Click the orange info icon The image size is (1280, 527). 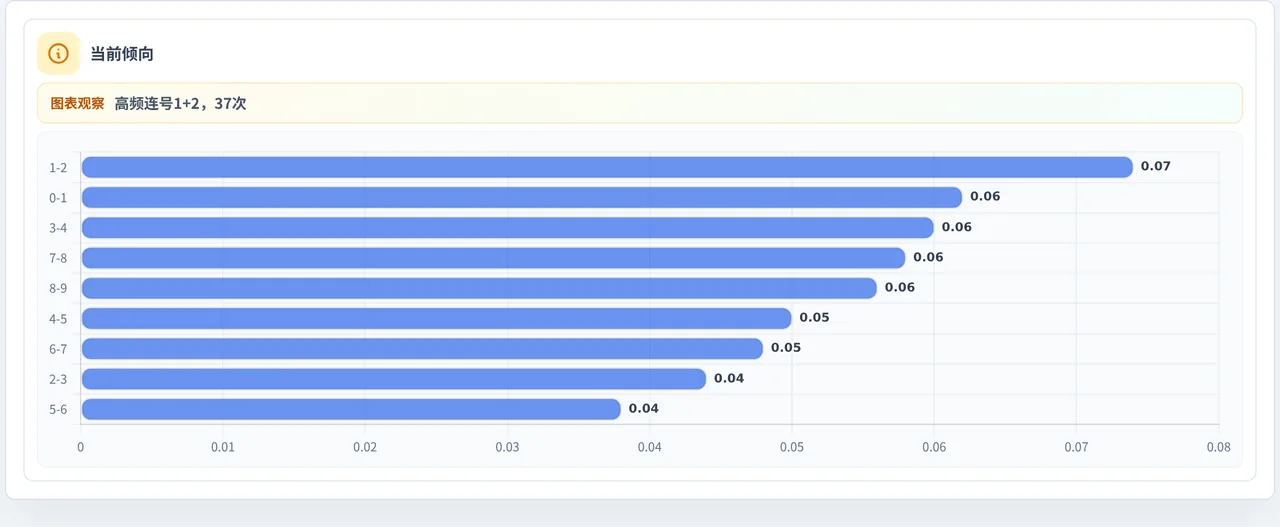click(x=58, y=54)
